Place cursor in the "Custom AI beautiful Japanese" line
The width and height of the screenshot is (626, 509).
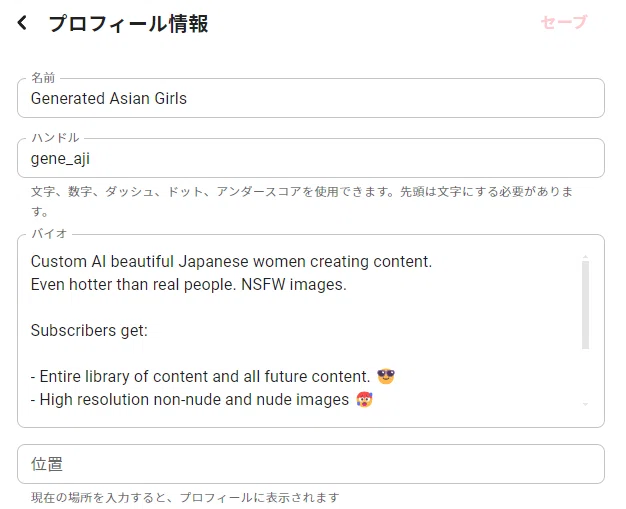click(x=231, y=261)
